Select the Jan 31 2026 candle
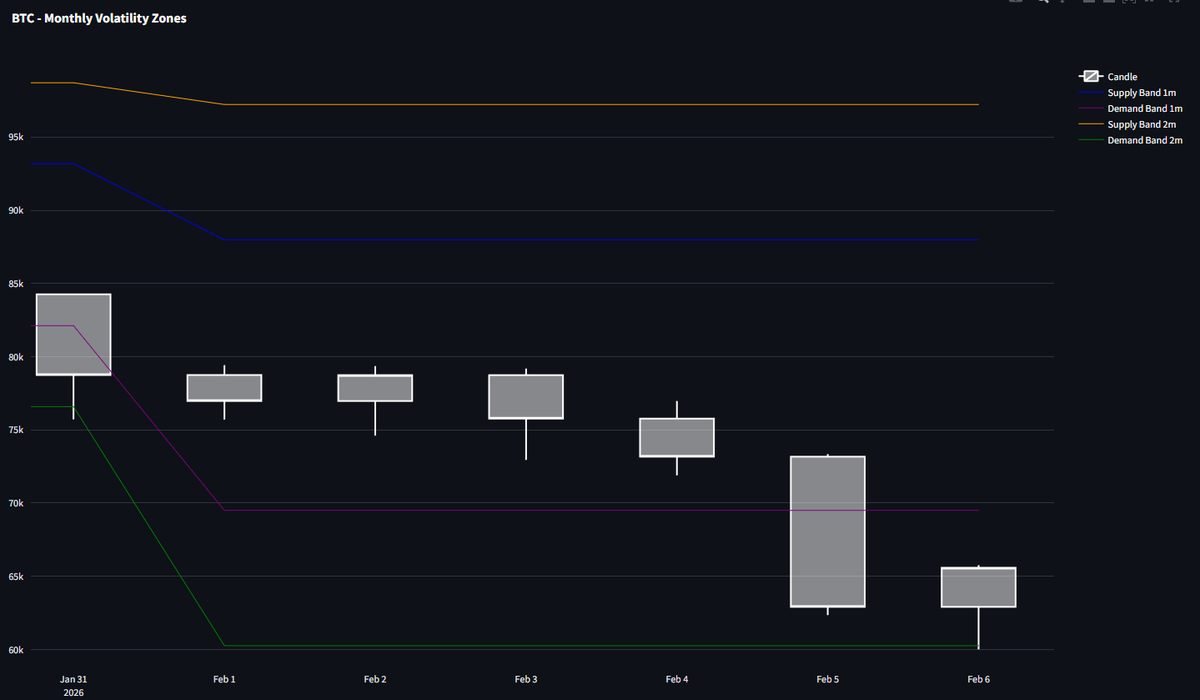The image size is (1200, 700). click(x=73, y=335)
